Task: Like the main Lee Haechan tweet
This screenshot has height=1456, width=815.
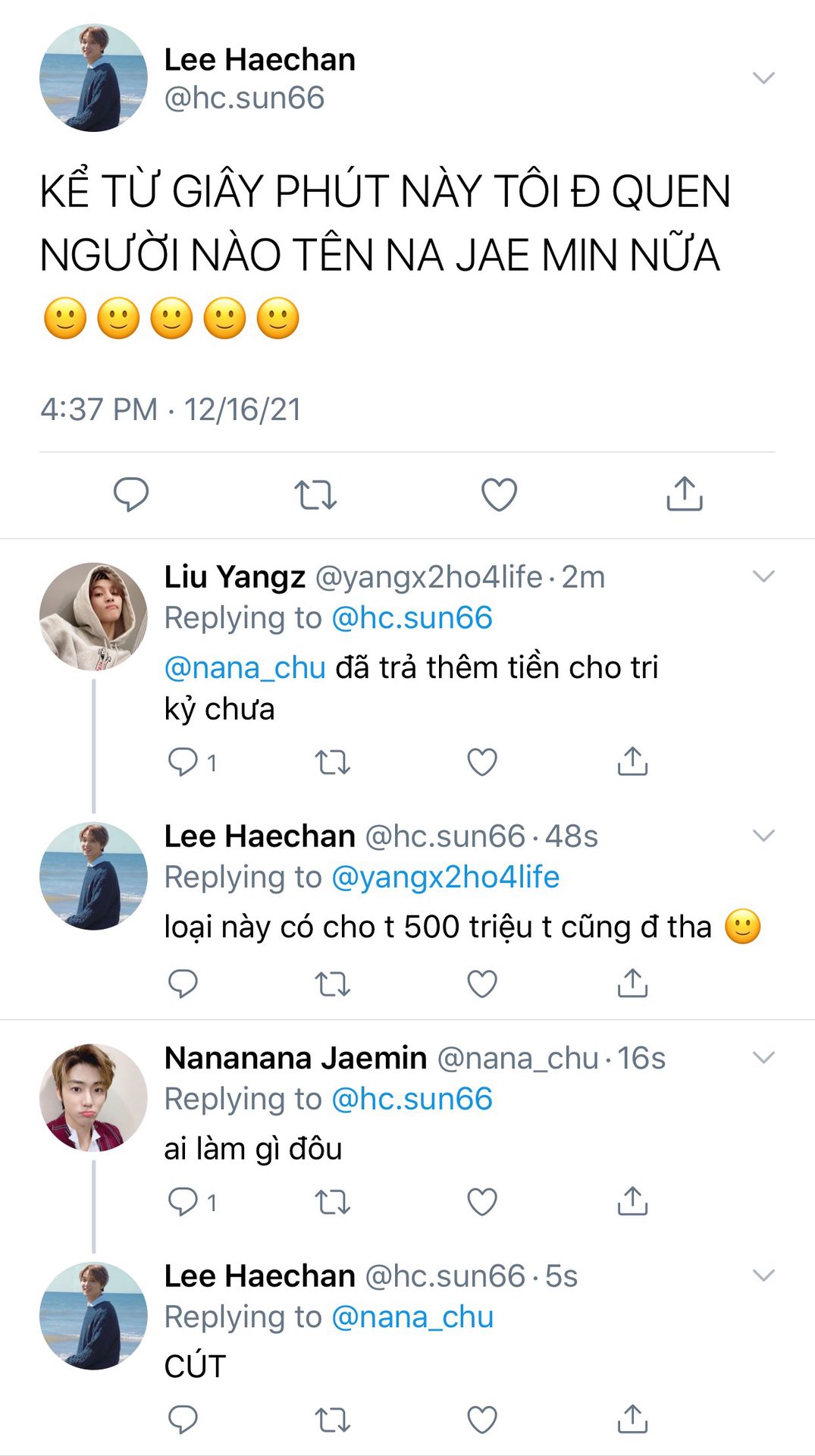Action: tap(499, 494)
